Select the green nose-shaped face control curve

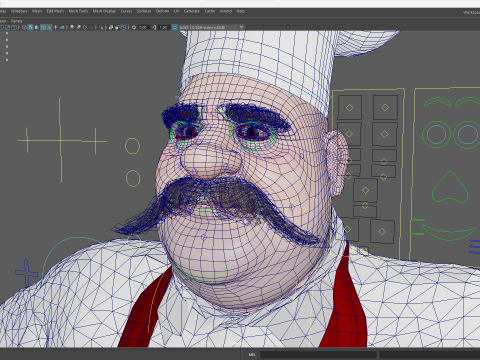point(450,187)
